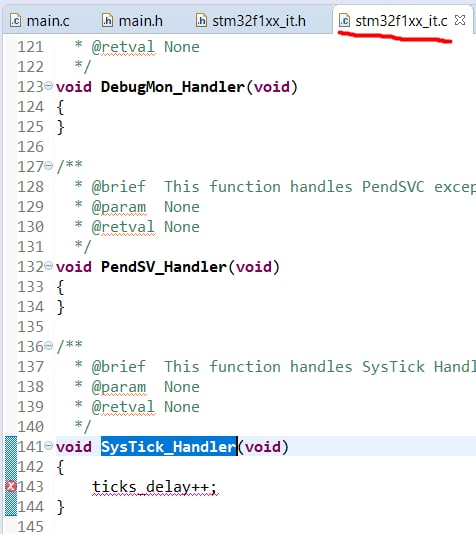476x534 pixels.
Task: Click the closing brace on line 134
Action: (60, 307)
